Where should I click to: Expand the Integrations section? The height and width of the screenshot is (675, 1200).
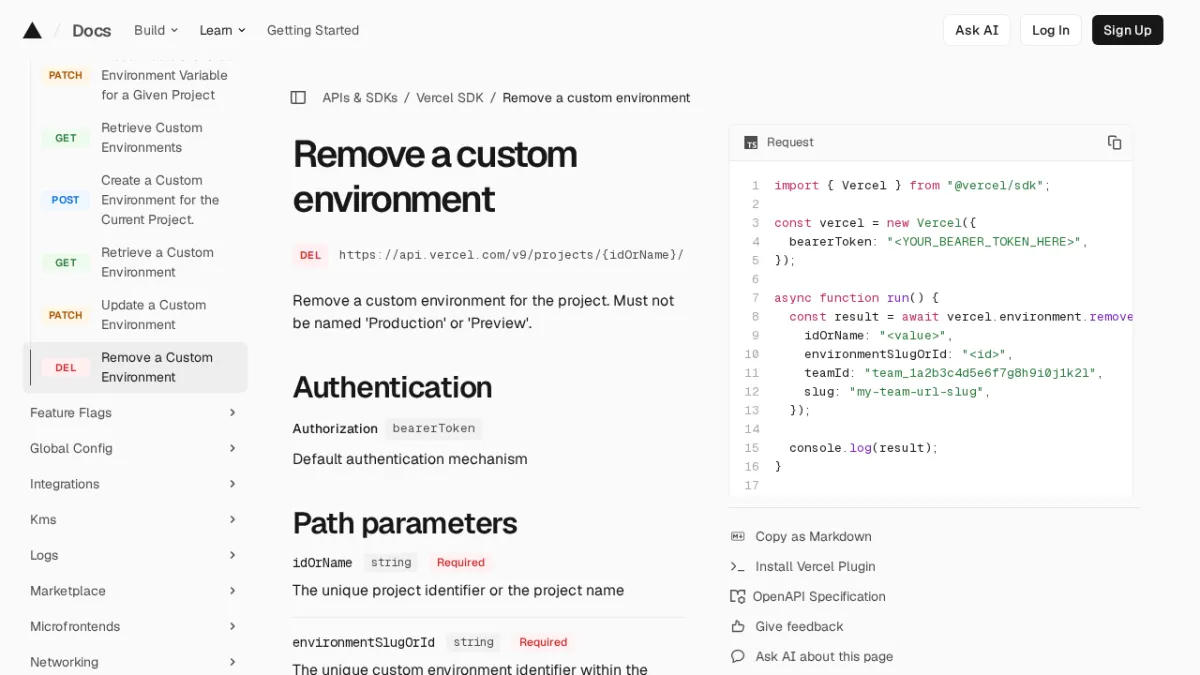135,484
